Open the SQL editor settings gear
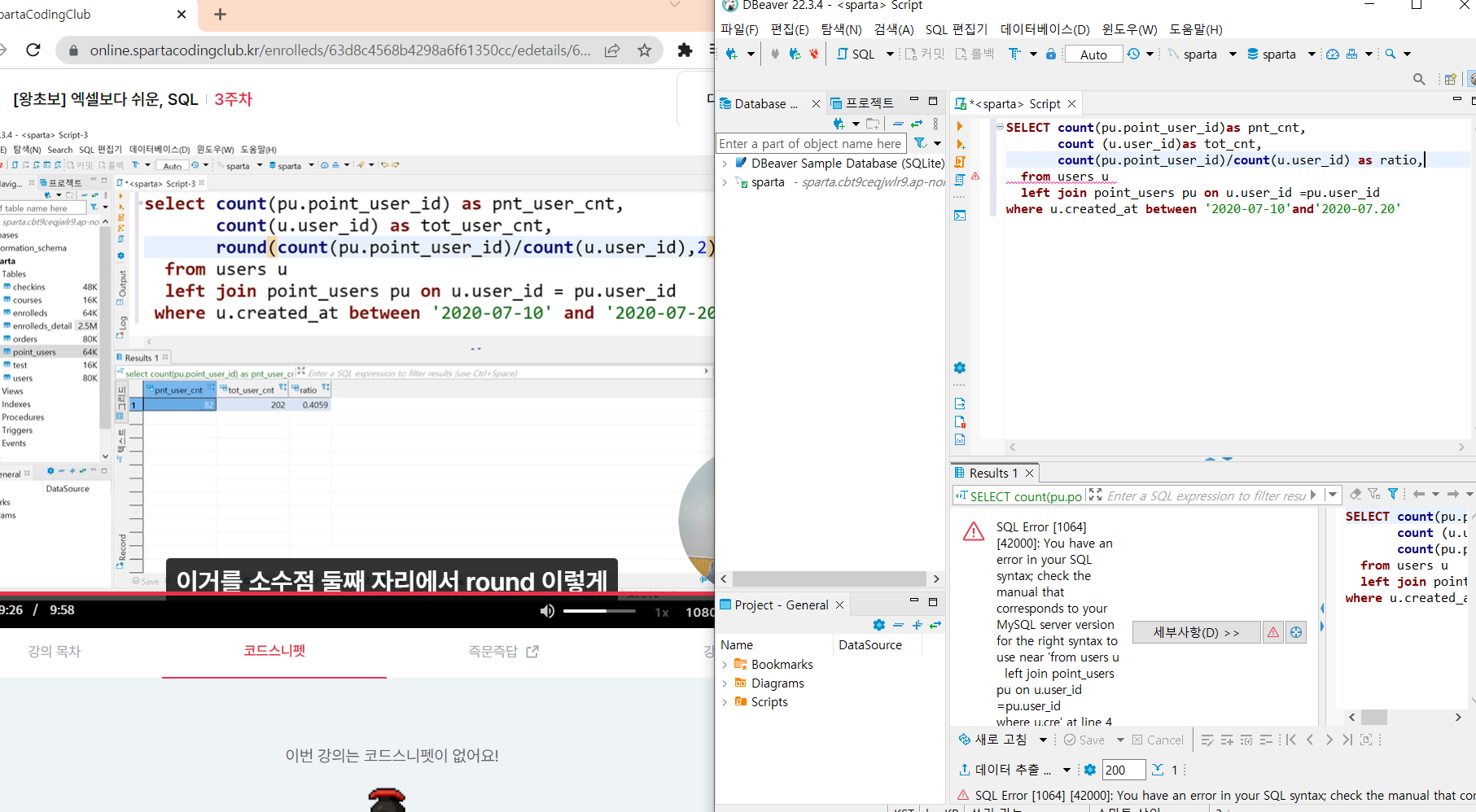Screen dimensions: 1476x812 pos(960,368)
